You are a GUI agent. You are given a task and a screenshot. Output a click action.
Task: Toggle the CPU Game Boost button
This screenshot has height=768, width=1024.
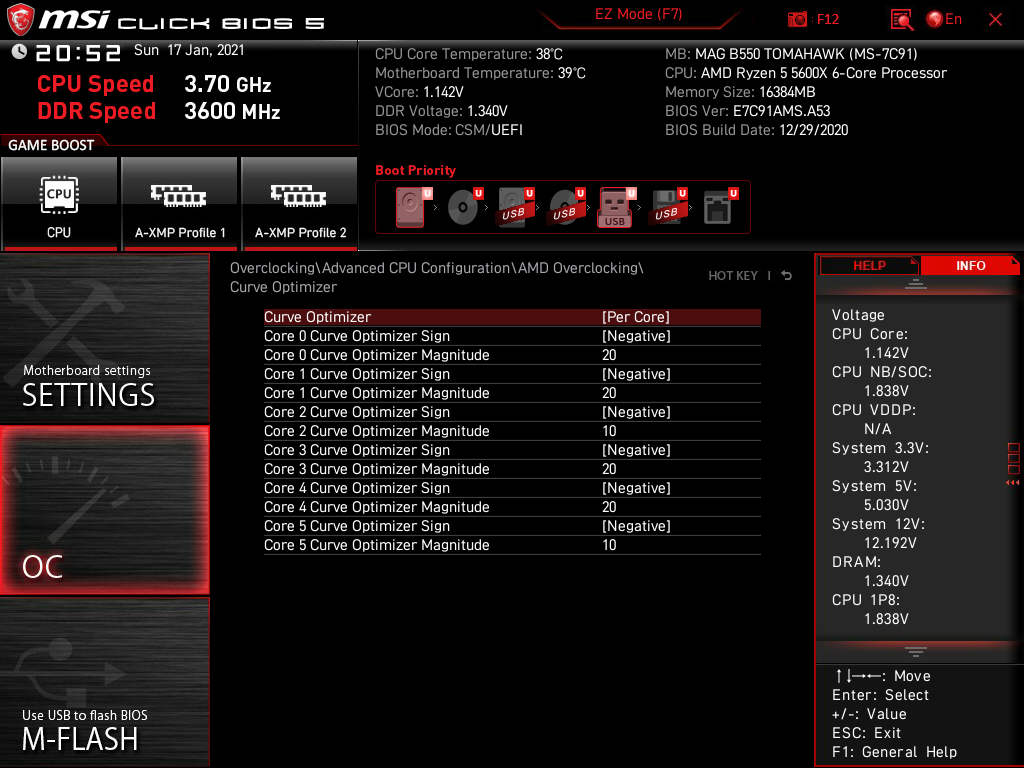(x=59, y=204)
